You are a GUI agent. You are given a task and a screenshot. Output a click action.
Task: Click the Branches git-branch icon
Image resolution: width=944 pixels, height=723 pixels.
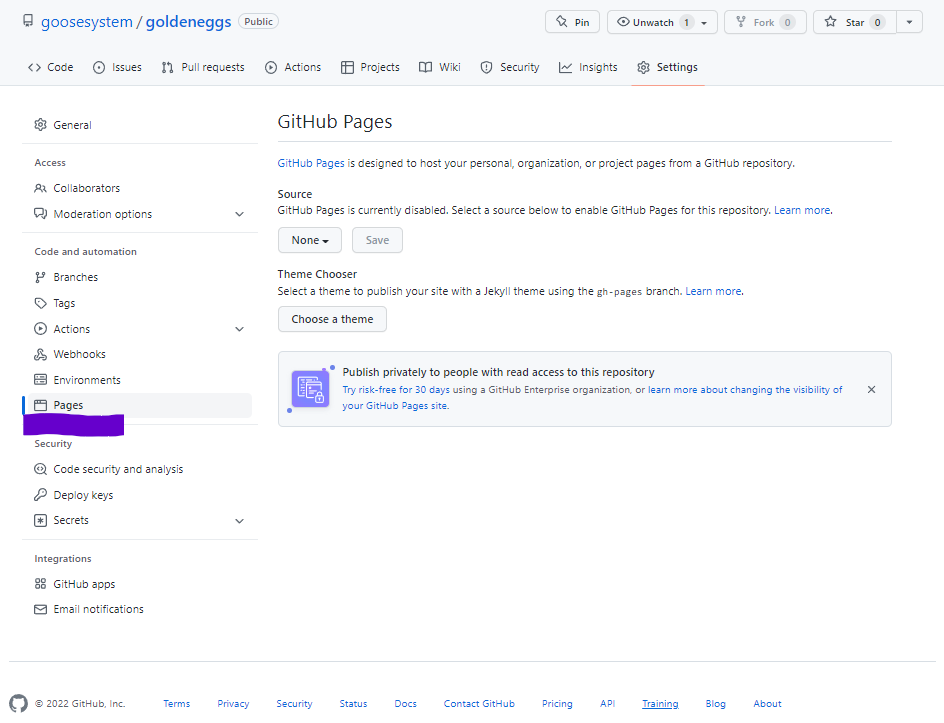click(x=40, y=278)
